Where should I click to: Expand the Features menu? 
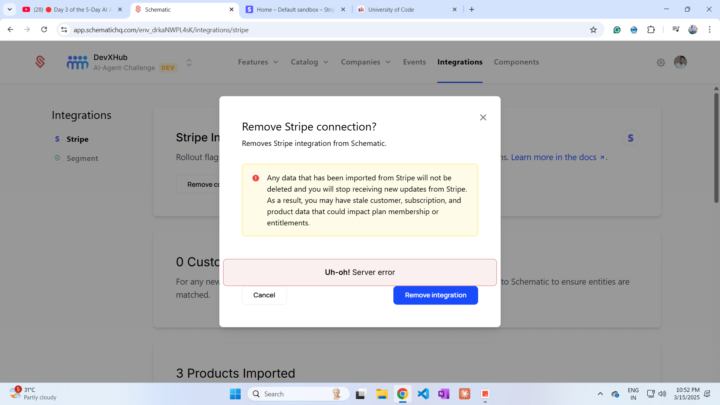point(258,62)
